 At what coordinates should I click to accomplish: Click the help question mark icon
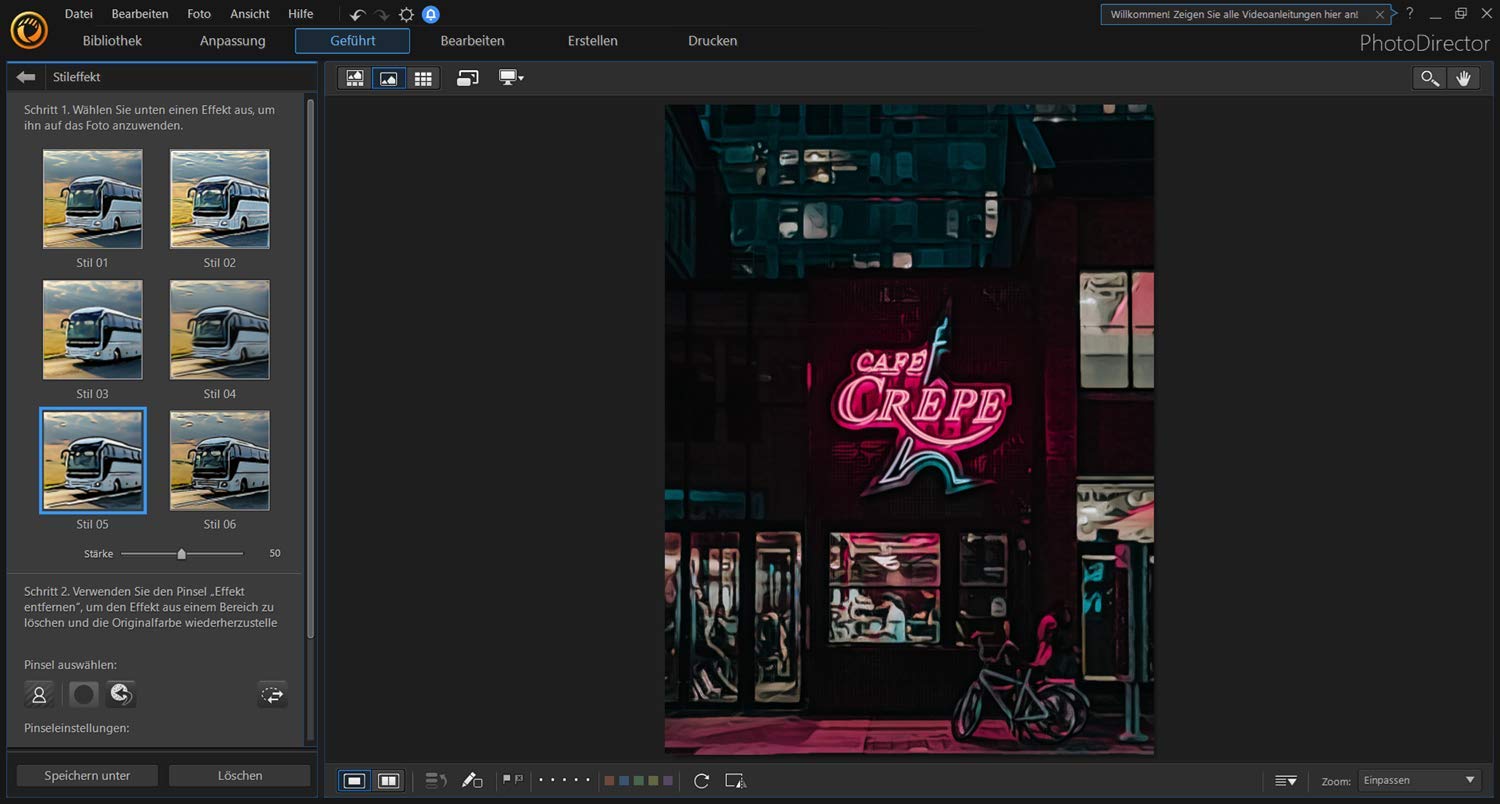tap(1410, 14)
